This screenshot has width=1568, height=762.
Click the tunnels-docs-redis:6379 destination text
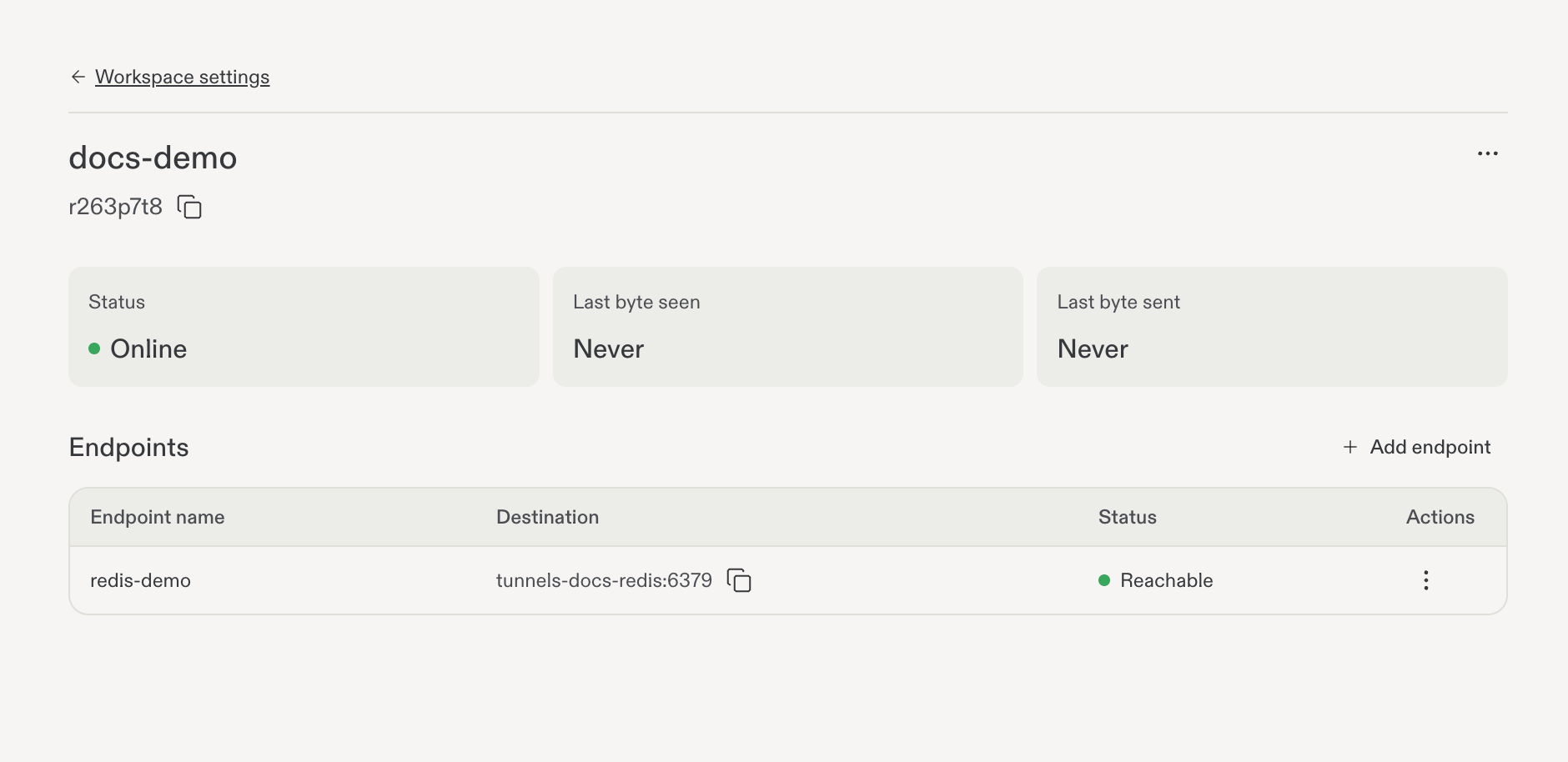604,580
